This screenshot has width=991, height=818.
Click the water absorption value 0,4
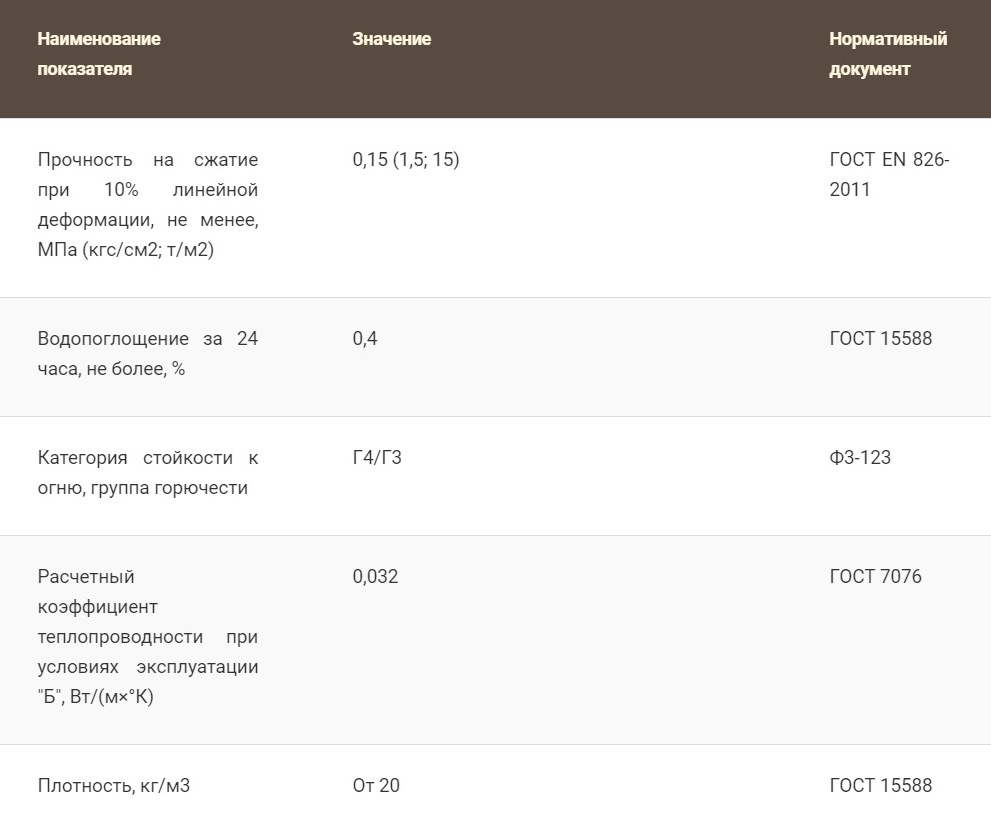click(365, 339)
